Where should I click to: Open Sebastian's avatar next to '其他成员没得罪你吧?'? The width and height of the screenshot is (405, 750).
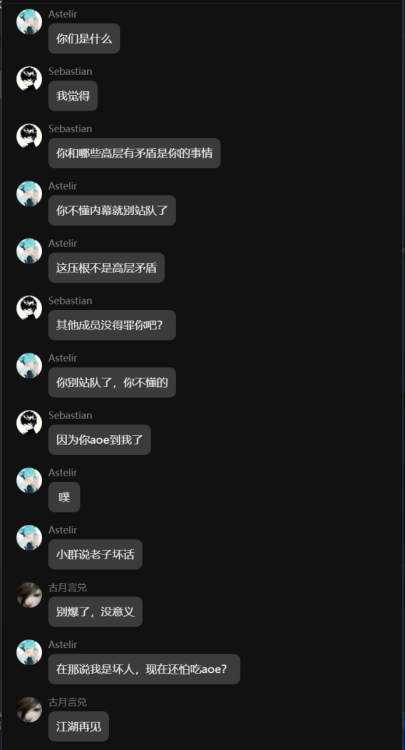click(x=29, y=309)
